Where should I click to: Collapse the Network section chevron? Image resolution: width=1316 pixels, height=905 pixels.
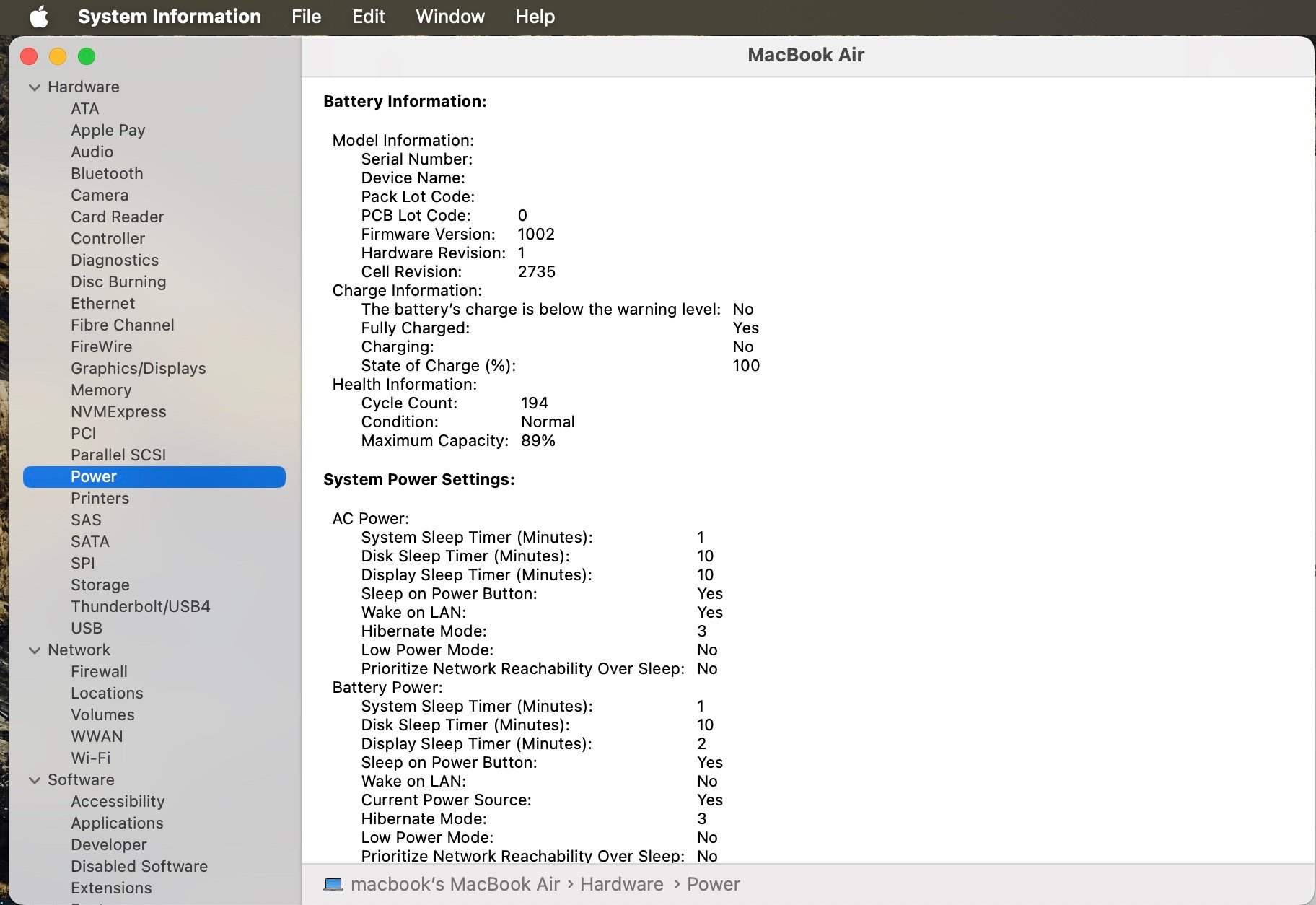click(35, 650)
